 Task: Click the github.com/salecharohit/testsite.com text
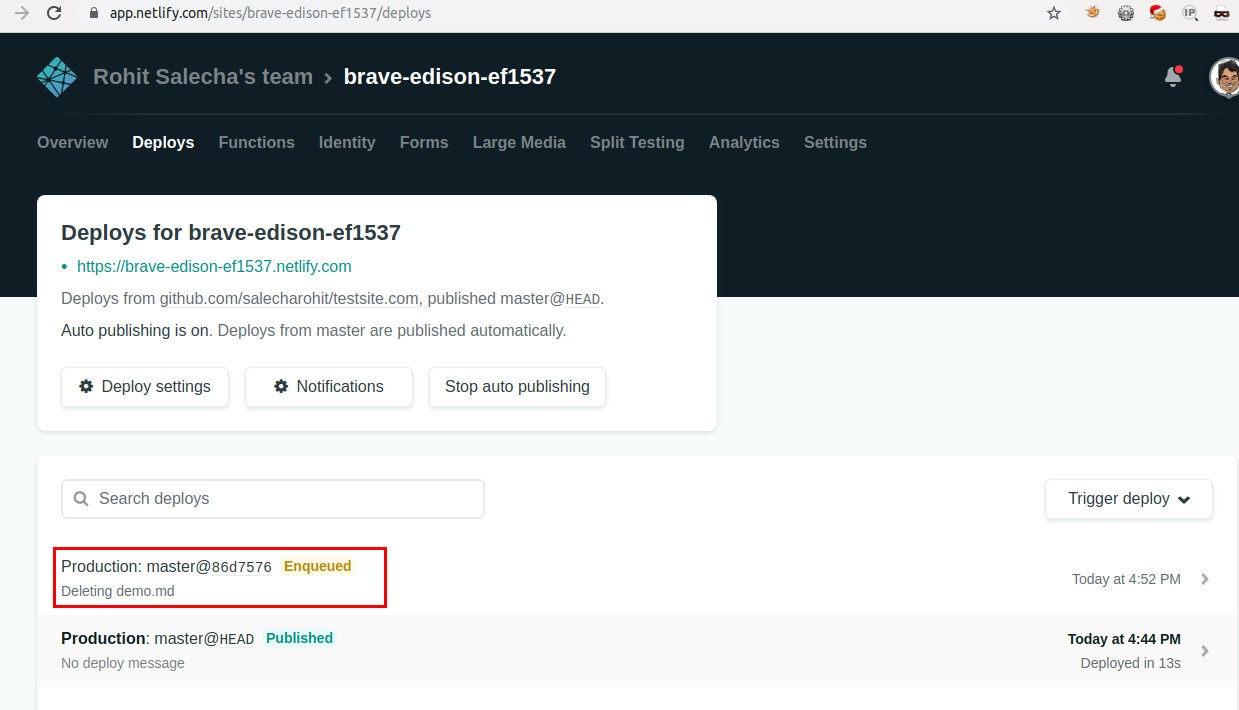(x=290, y=298)
